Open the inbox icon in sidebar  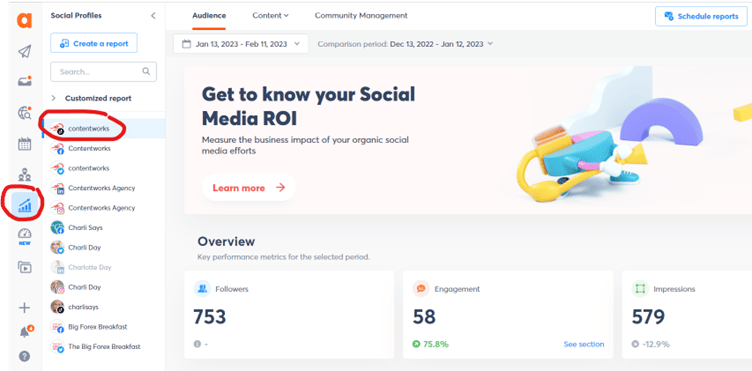point(24,81)
